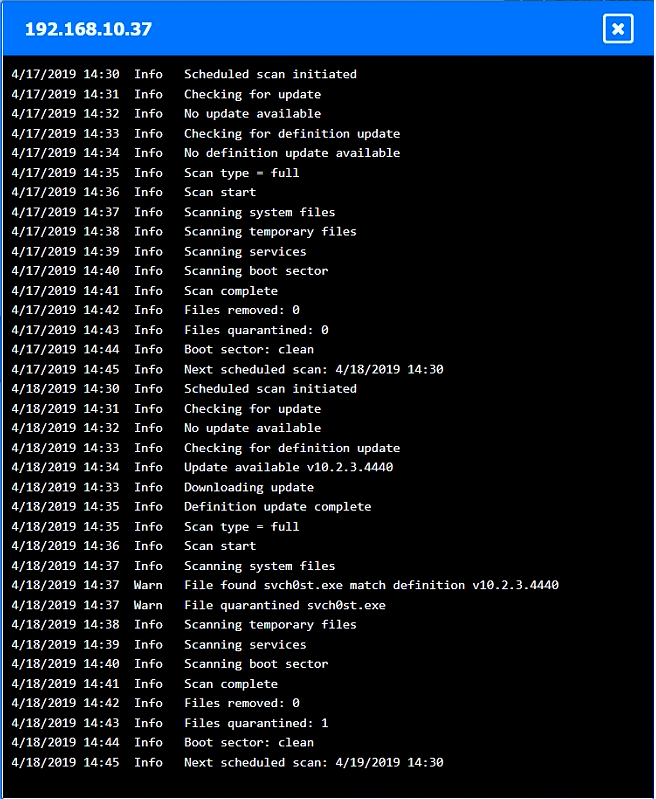
Task: Click the 'No definition update available' line
Action: coord(292,153)
